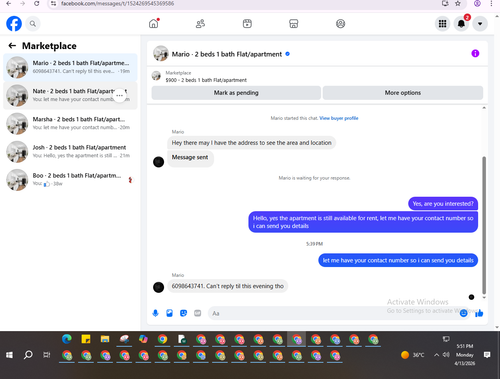
Task: Click the message with phone number 6098643741
Action: [228, 286]
